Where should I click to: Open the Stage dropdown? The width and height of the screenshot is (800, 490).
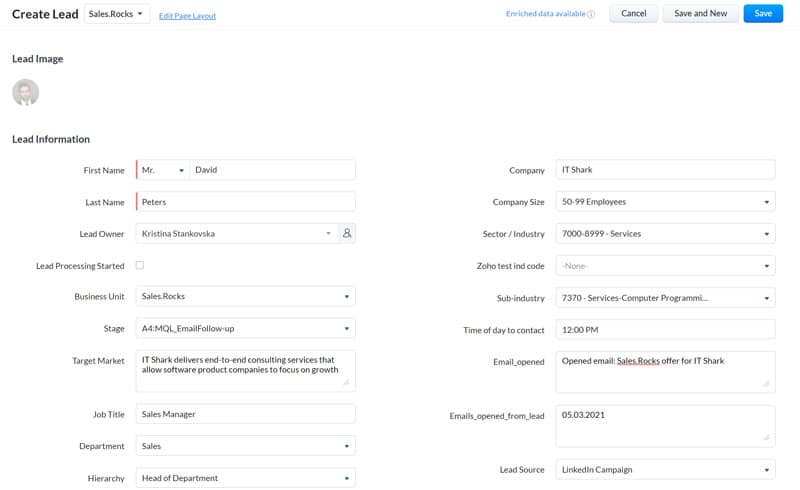tap(346, 328)
